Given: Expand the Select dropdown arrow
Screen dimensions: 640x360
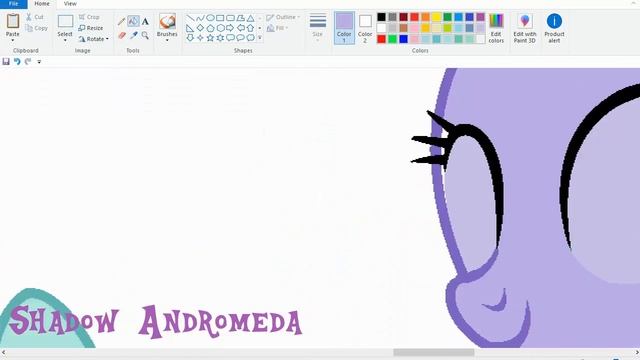Looking at the screenshot, I should pyautogui.click(x=65, y=40).
